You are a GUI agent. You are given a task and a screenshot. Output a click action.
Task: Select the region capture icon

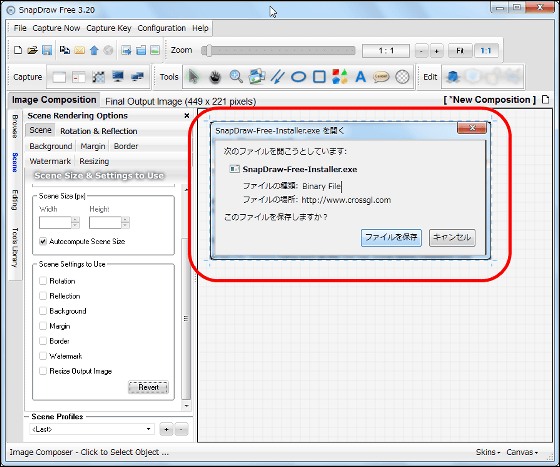[x=98, y=77]
